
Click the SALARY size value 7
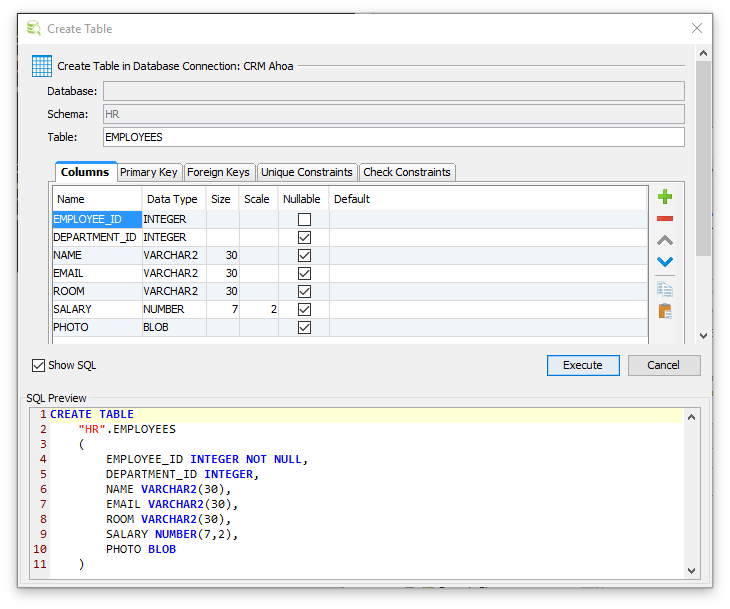coord(223,309)
